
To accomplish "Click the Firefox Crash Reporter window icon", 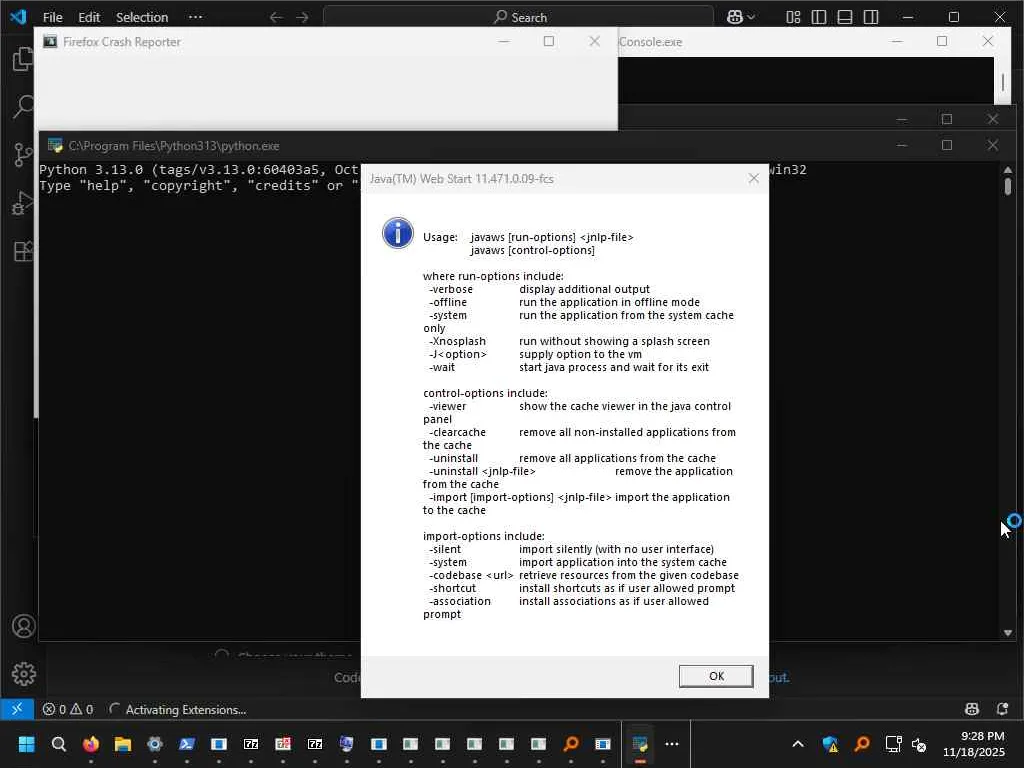I will (x=50, y=41).
